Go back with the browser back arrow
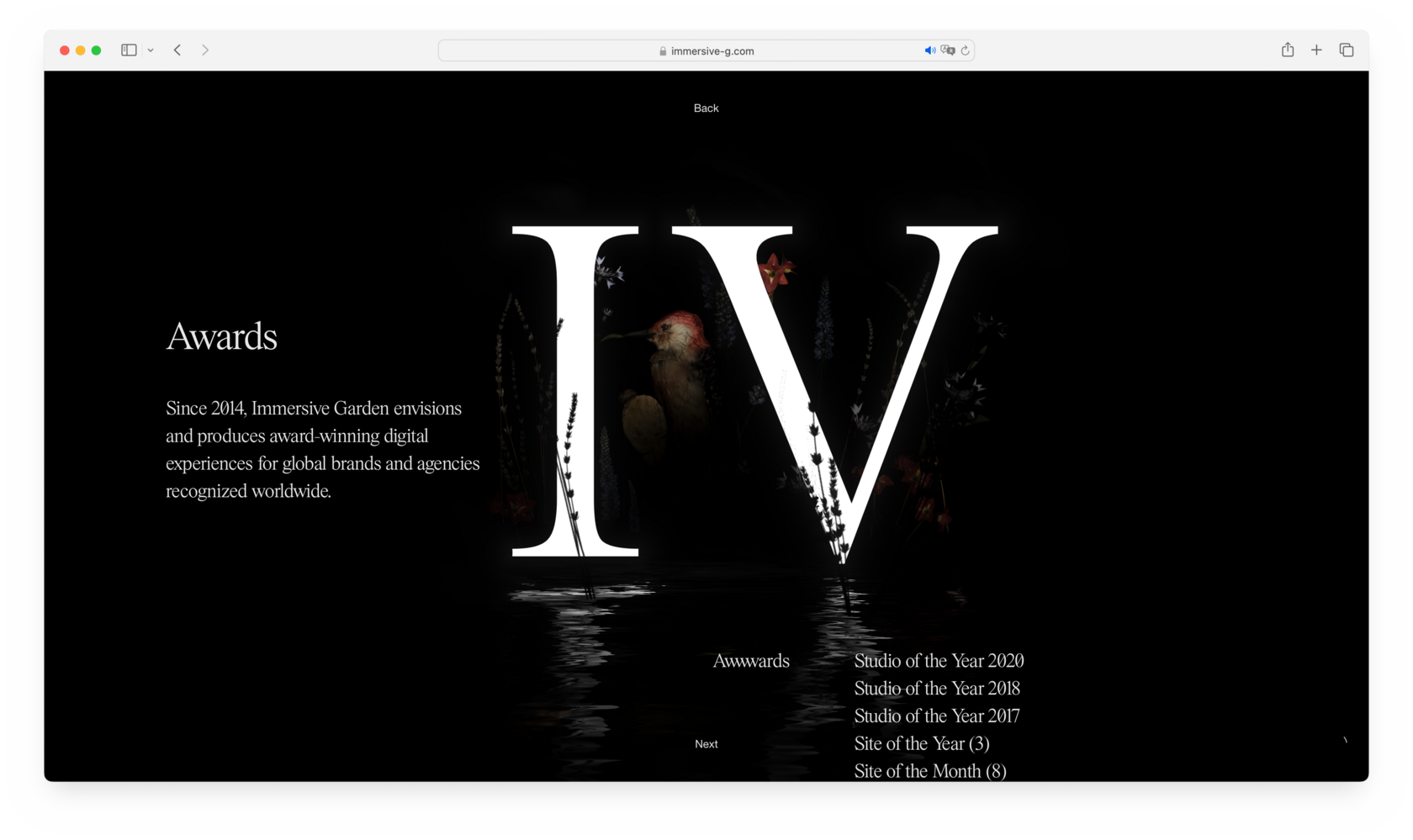 (x=177, y=50)
